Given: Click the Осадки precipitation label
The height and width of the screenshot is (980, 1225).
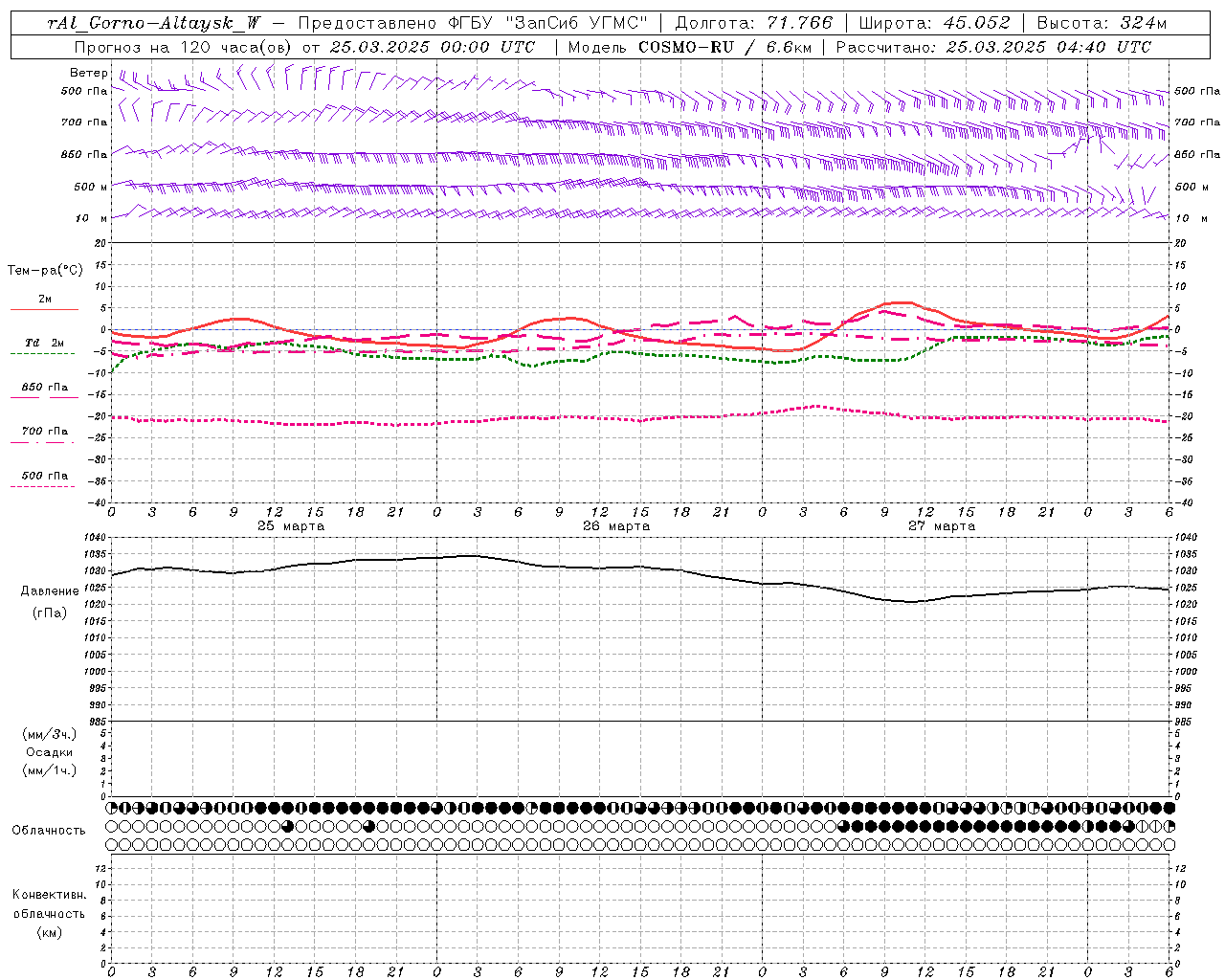Looking at the screenshot, I should [x=49, y=752].
